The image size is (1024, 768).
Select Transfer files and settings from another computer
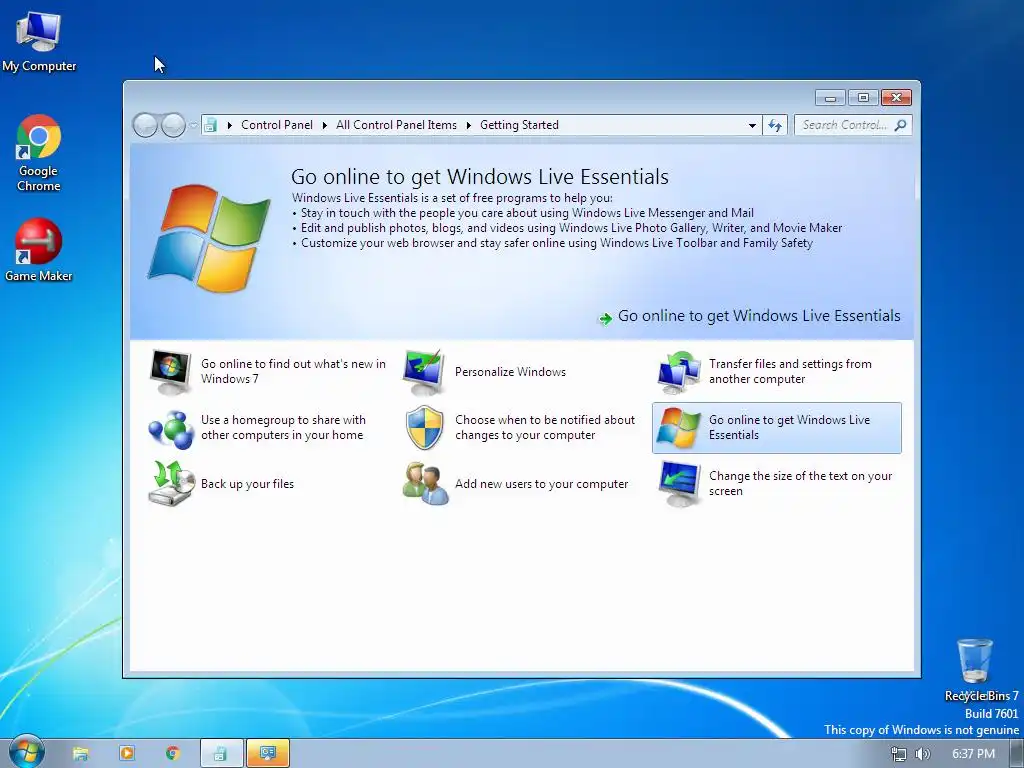click(x=790, y=372)
